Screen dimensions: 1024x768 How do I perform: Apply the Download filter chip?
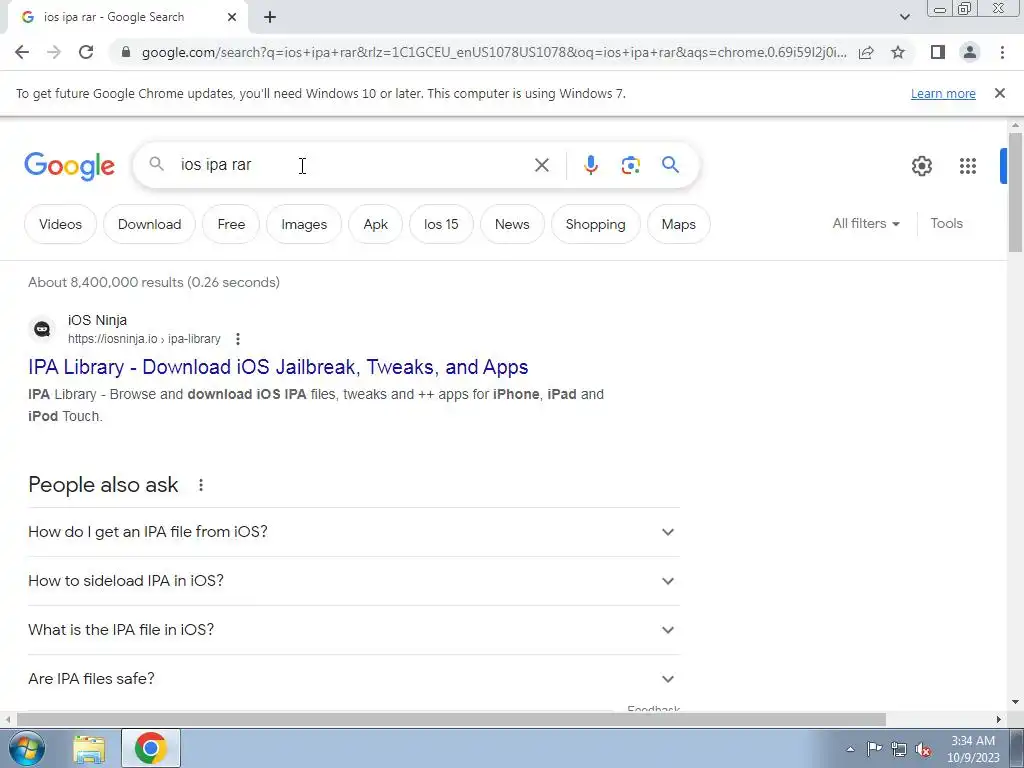coord(150,224)
